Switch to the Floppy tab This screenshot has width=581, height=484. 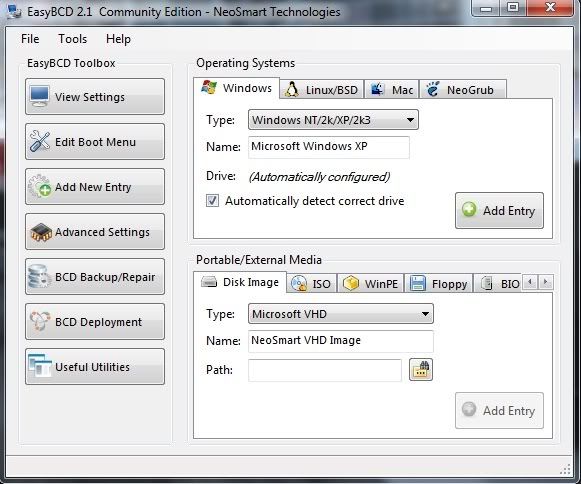[x=438, y=284]
